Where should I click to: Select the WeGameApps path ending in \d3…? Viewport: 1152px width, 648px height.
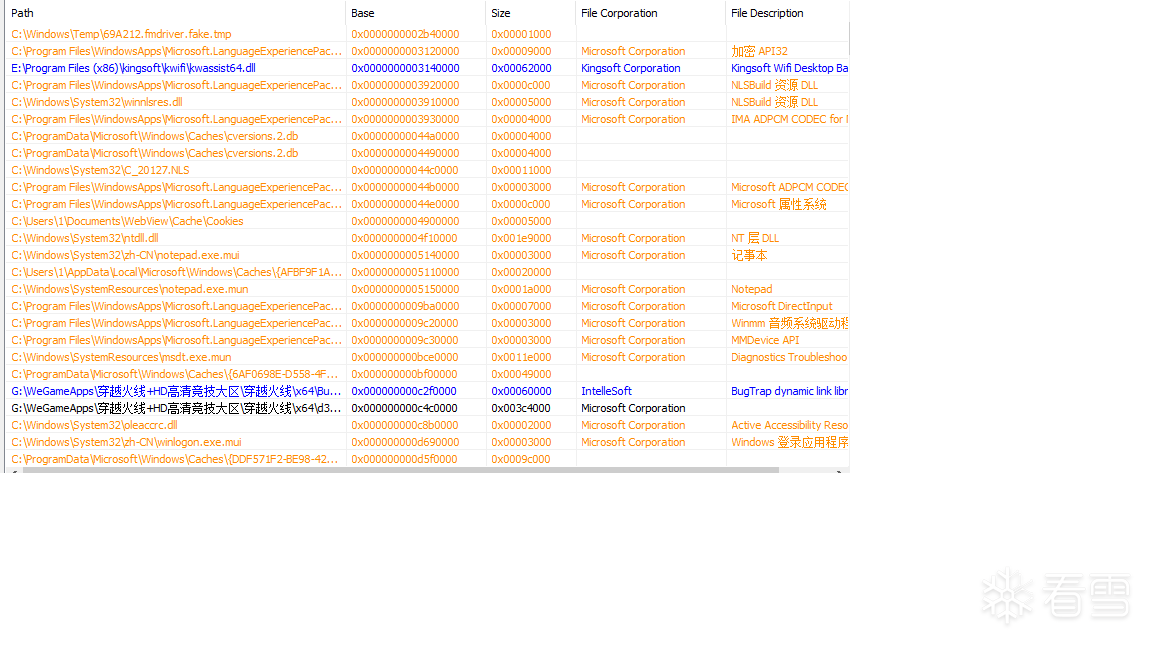pyautogui.click(x=176, y=408)
